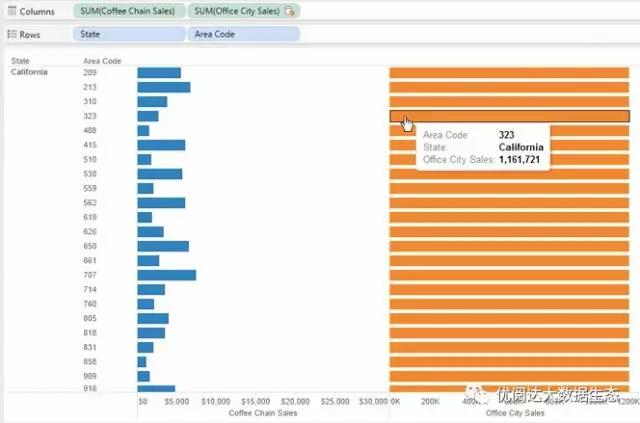Open the State pill in Rows
This screenshot has width=640, height=423.
pos(128,34)
